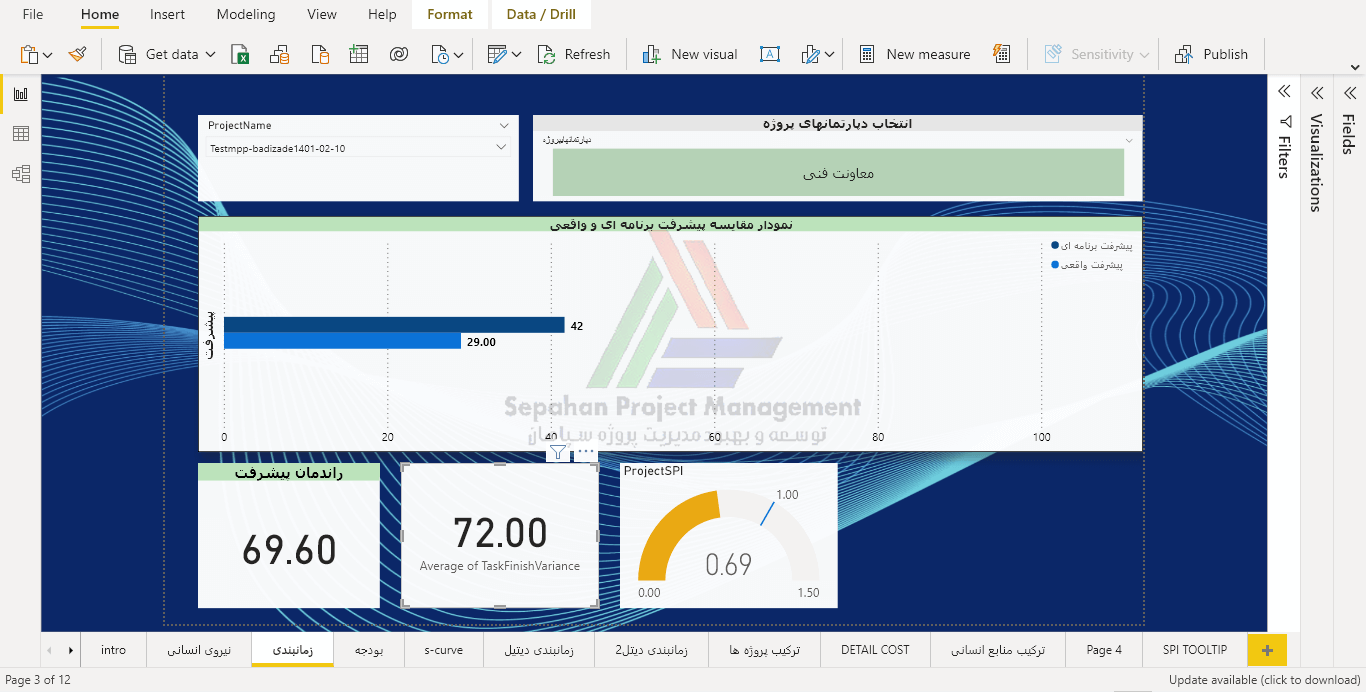Select the Format painter brush icon
Image resolution: width=1366 pixels, height=692 pixels.
[78, 54]
